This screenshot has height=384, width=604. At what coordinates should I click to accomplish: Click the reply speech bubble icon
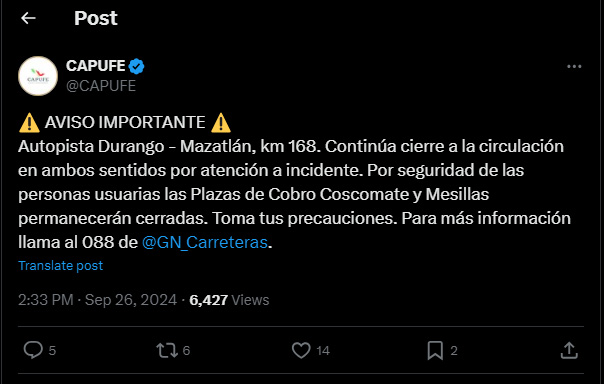click(x=33, y=350)
